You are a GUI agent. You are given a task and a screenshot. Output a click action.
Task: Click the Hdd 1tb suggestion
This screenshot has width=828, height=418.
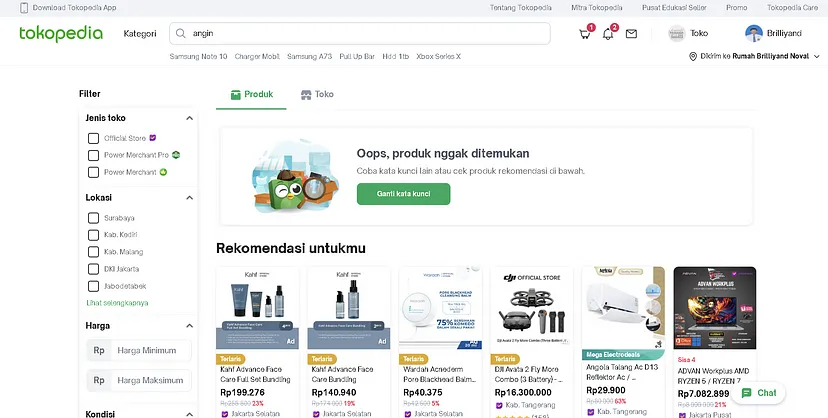396,56
